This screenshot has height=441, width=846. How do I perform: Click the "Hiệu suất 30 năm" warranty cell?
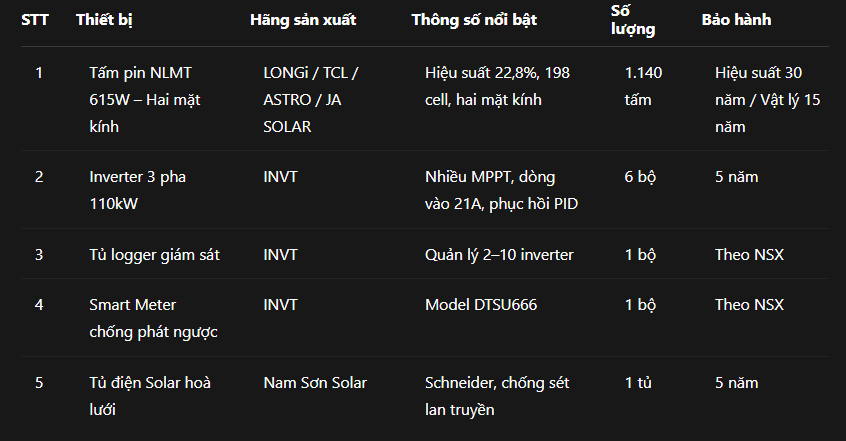pyautogui.click(x=768, y=100)
